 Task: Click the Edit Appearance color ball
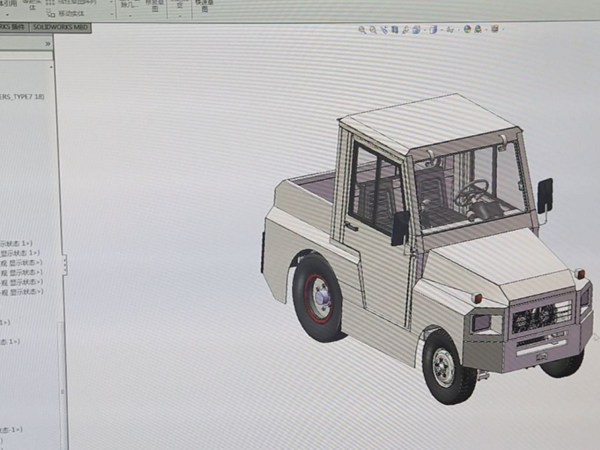click(x=468, y=30)
